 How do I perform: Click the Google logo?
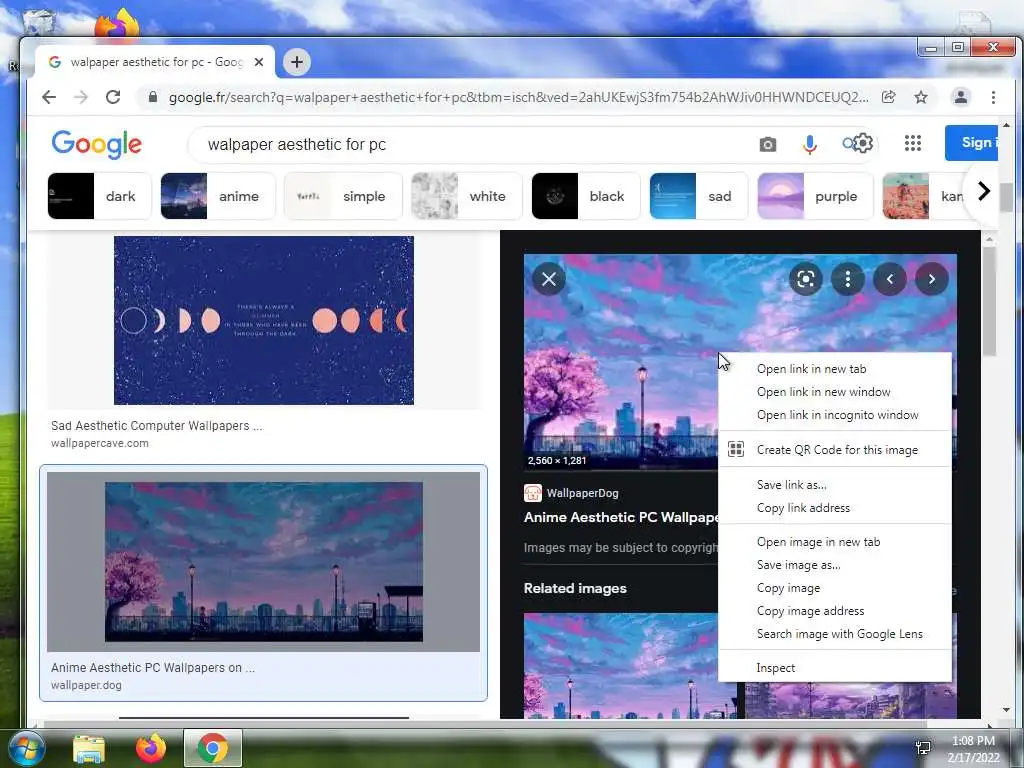(x=97, y=144)
